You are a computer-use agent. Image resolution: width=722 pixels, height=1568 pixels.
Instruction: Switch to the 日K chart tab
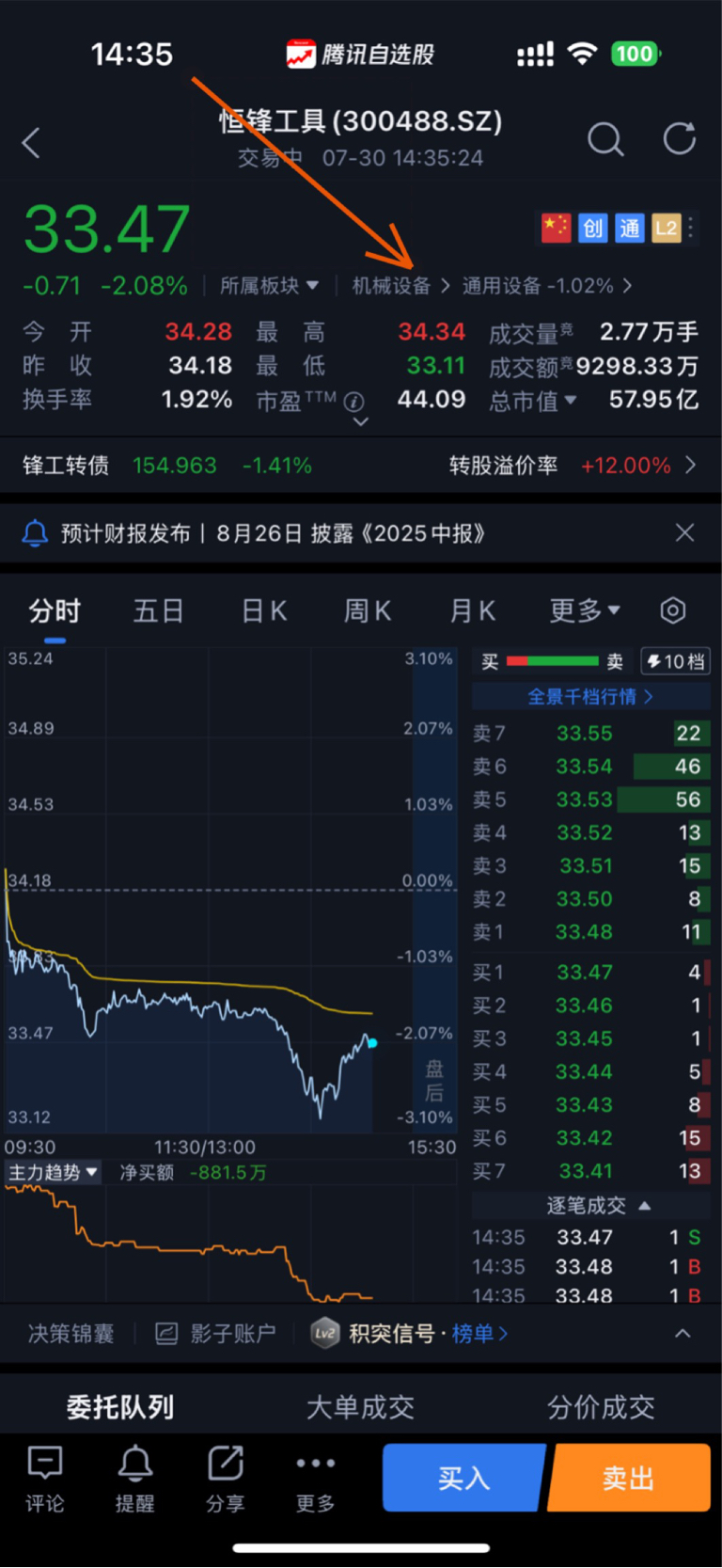[x=264, y=610]
